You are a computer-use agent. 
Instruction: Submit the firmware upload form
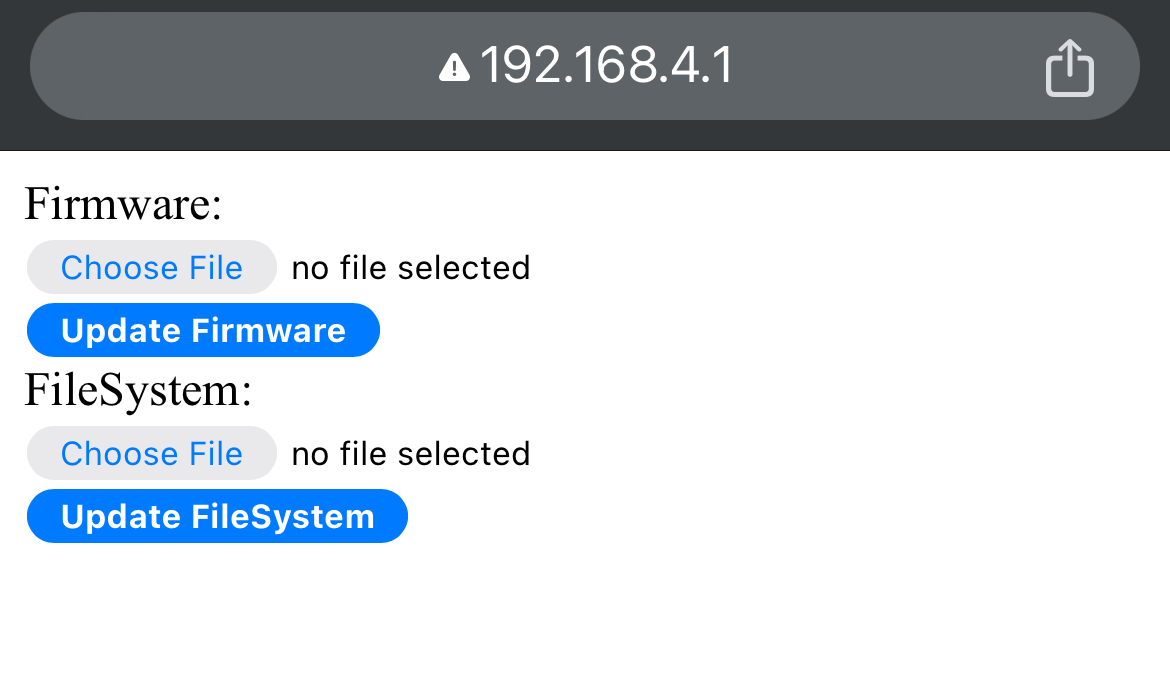203,330
